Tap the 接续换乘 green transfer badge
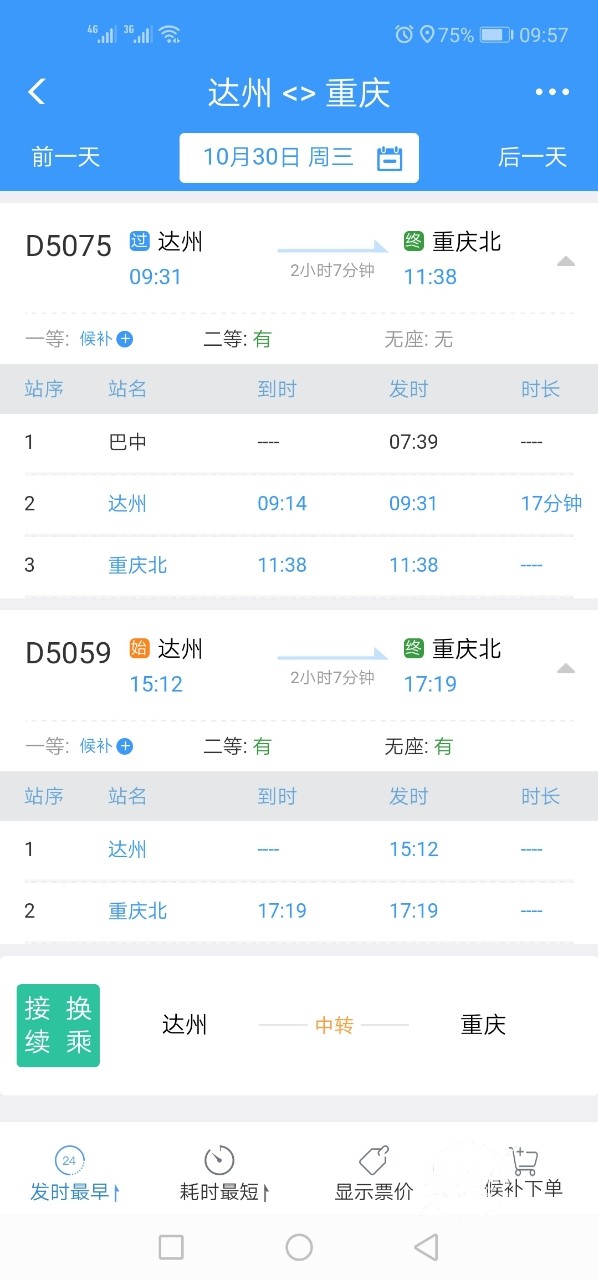598x1280 pixels. click(x=58, y=1025)
